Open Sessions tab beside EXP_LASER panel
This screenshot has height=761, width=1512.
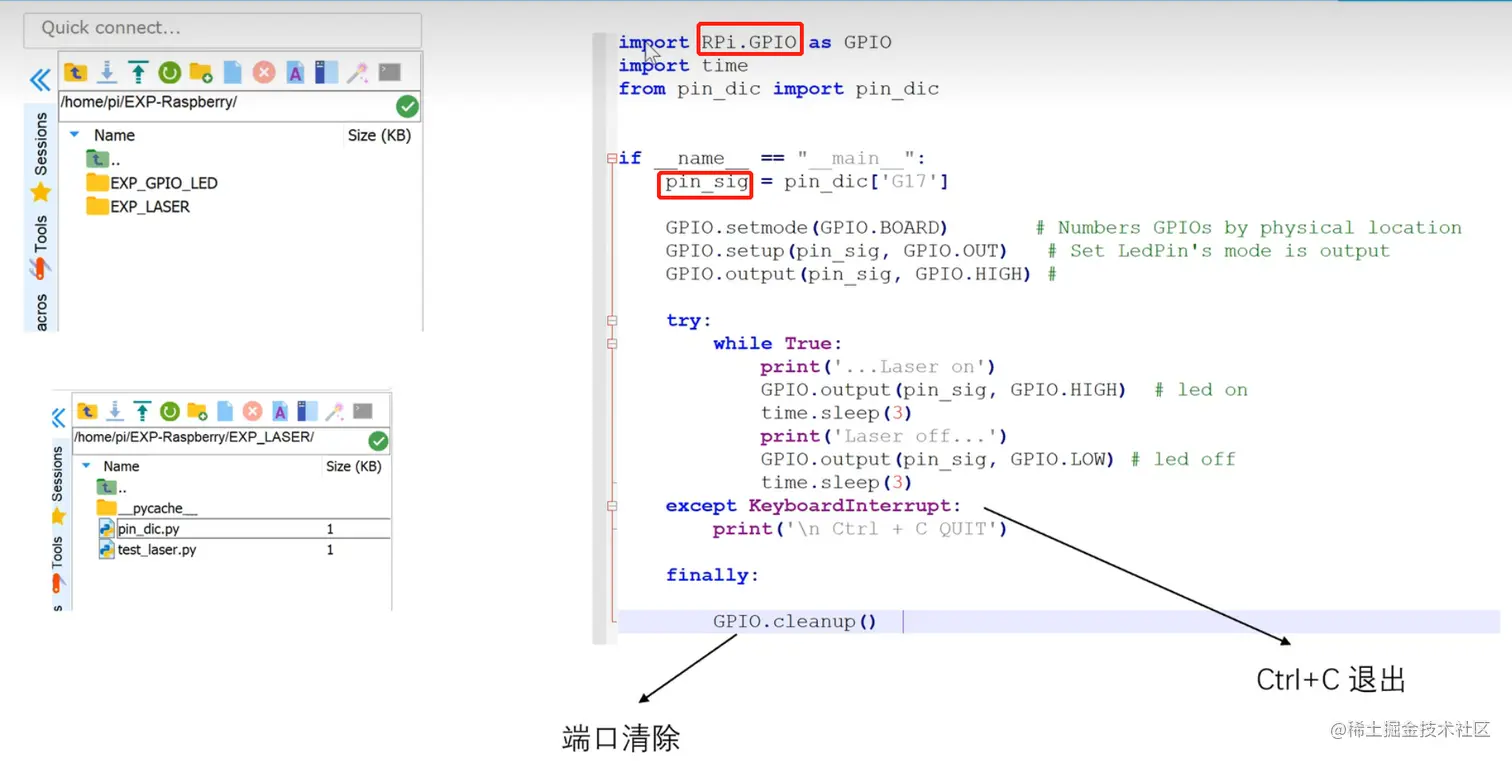[x=57, y=474]
